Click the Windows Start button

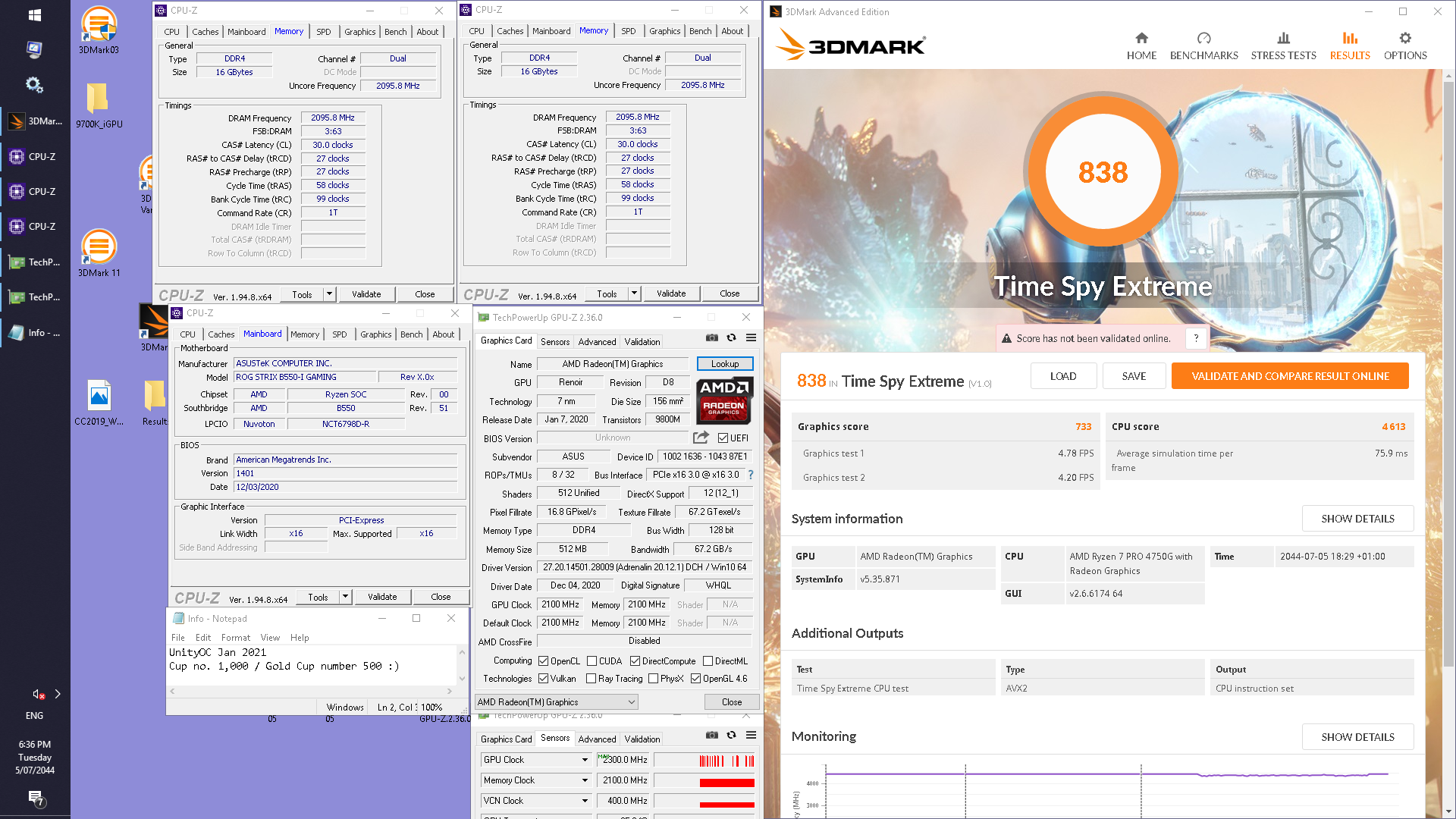click(34, 15)
